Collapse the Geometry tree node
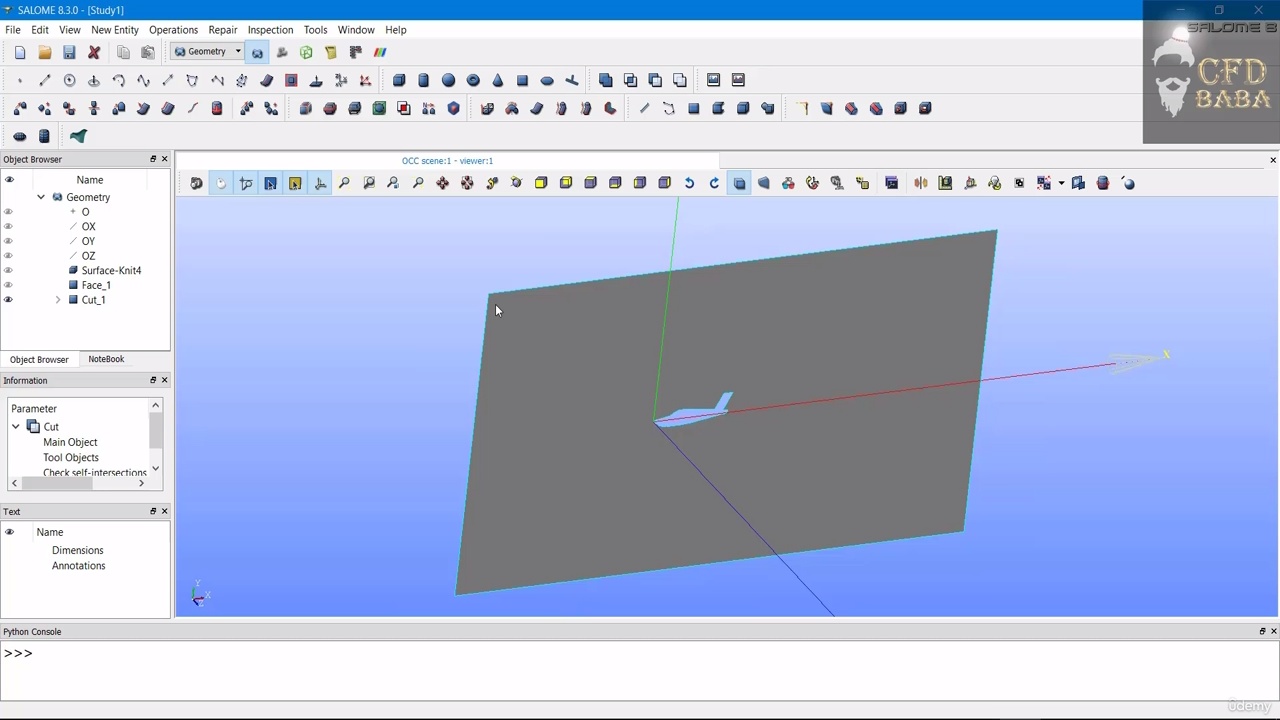Image resolution: width=1280 pixels, height=720 pixels. point(41,197)
